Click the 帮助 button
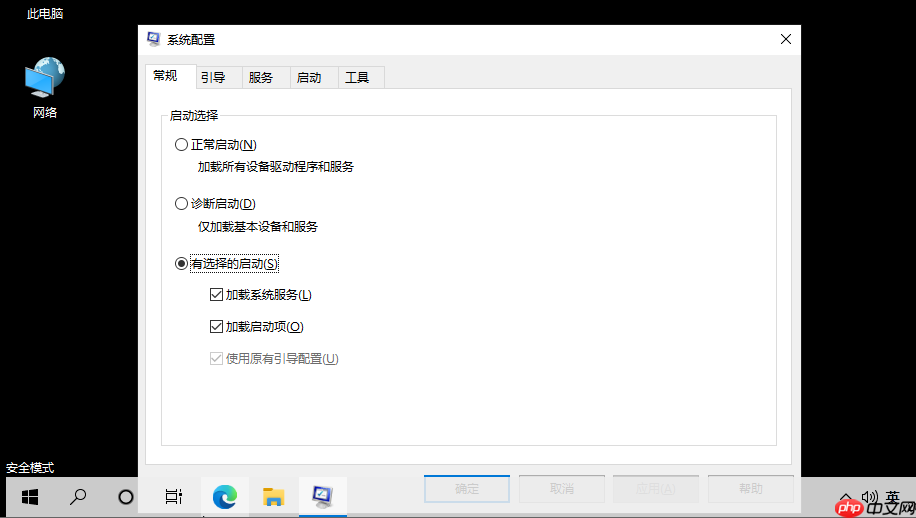 (x=751, y=488)
